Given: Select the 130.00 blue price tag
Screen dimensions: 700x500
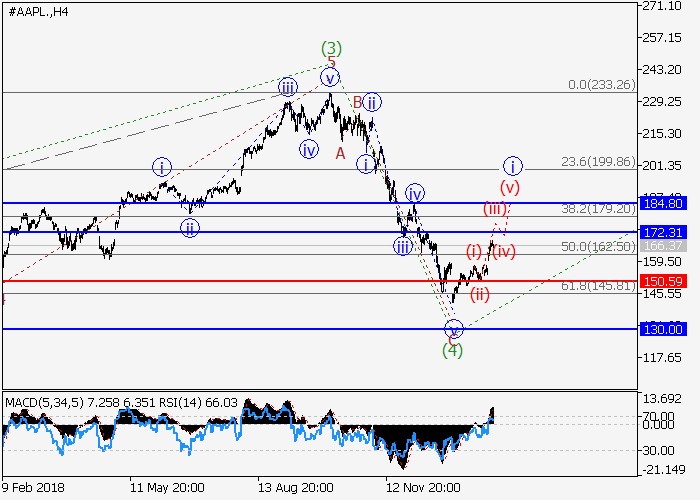Looking at the screenshot, I should click(663, 329).
